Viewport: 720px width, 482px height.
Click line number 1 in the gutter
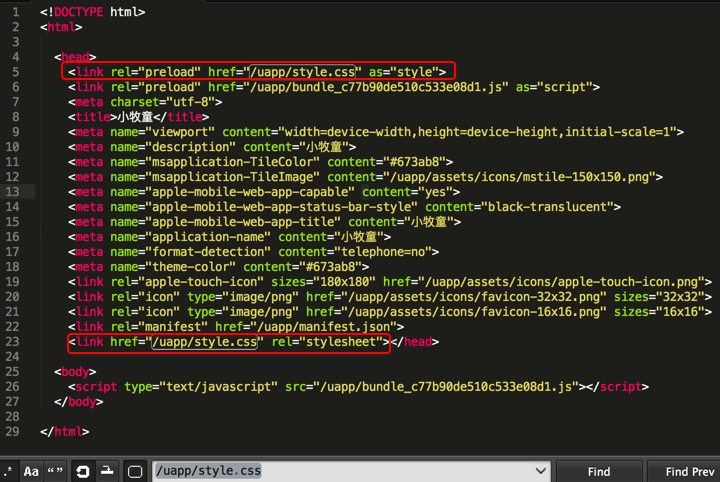(x=16, y=12)
